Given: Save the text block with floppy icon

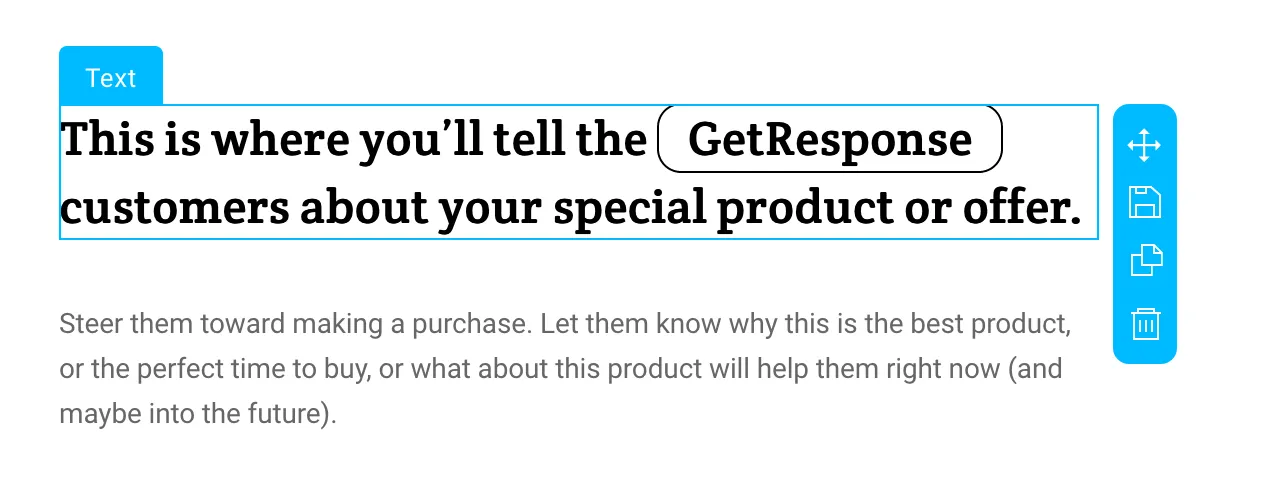Looking at the screenshot, I should pyautogui.click(x=1144, y=202).
